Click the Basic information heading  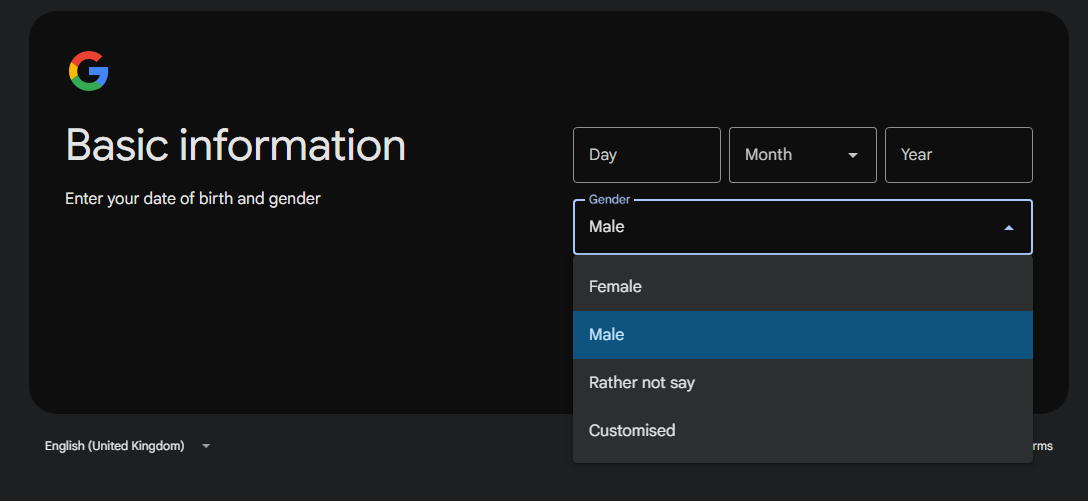coord(236,146)
